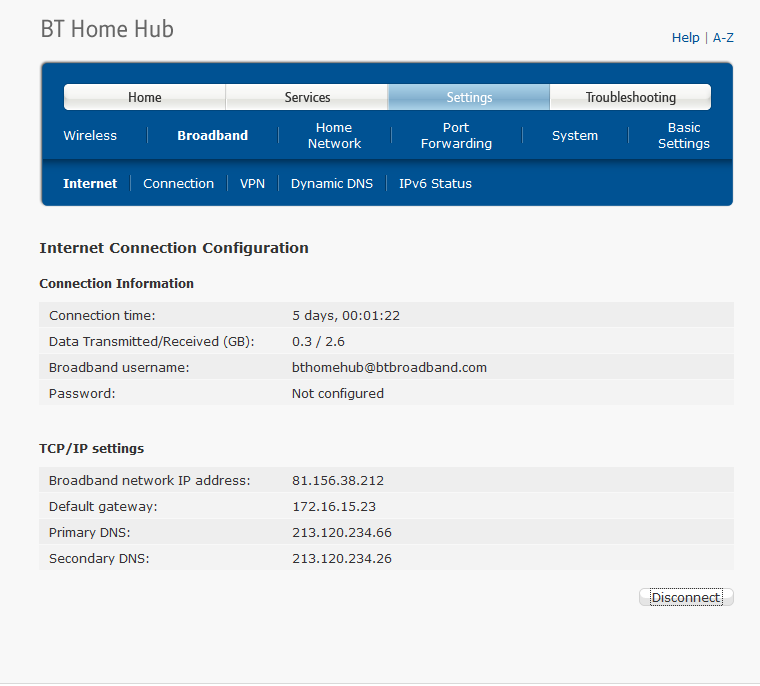Open the Connection sub-menu

click(178, 183)
